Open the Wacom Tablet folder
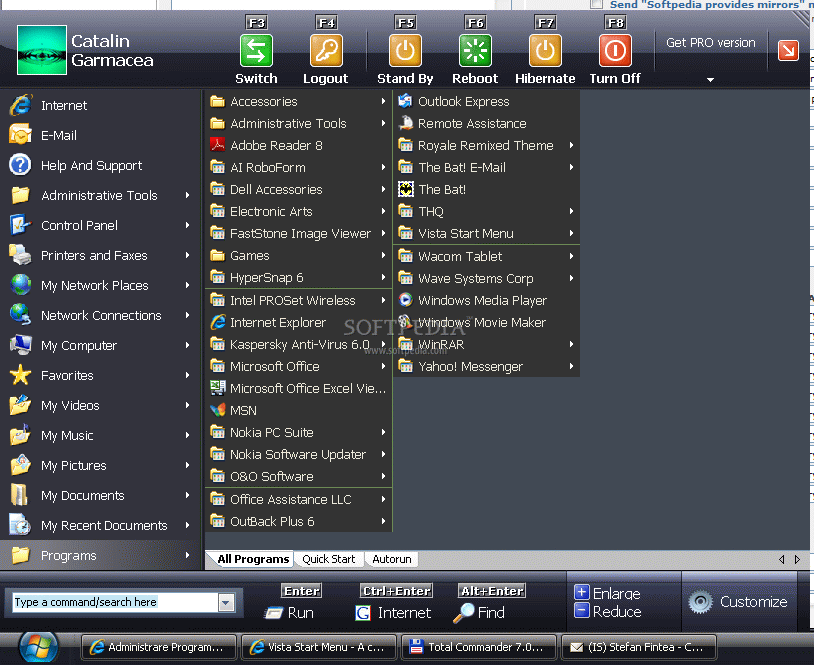This screenshot has height=665, width=814. coord(486,256)
